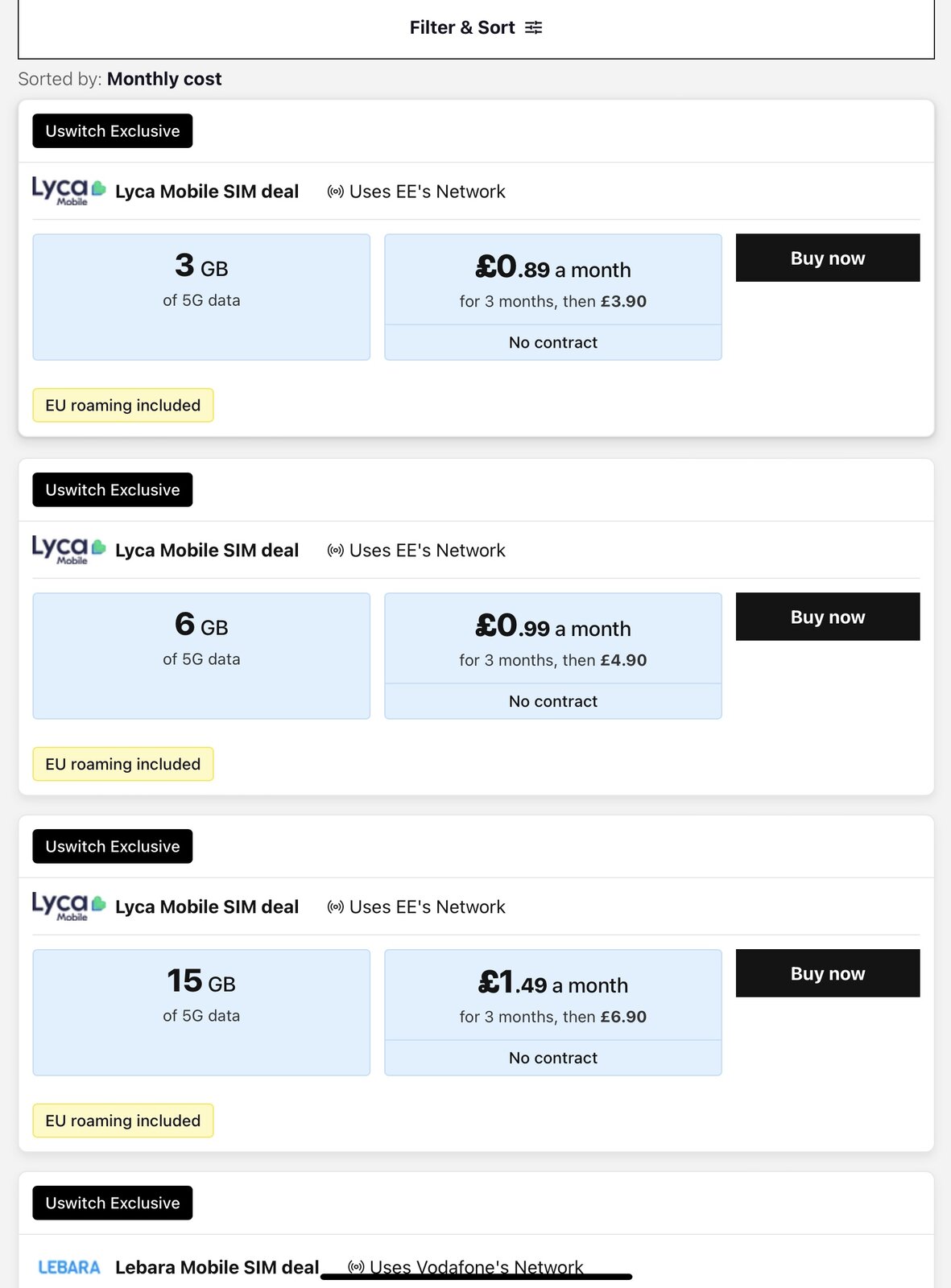951x1288 pixels.
Task: Click network signal icon on 6 GB deal
Action: [x=335, y=551]
